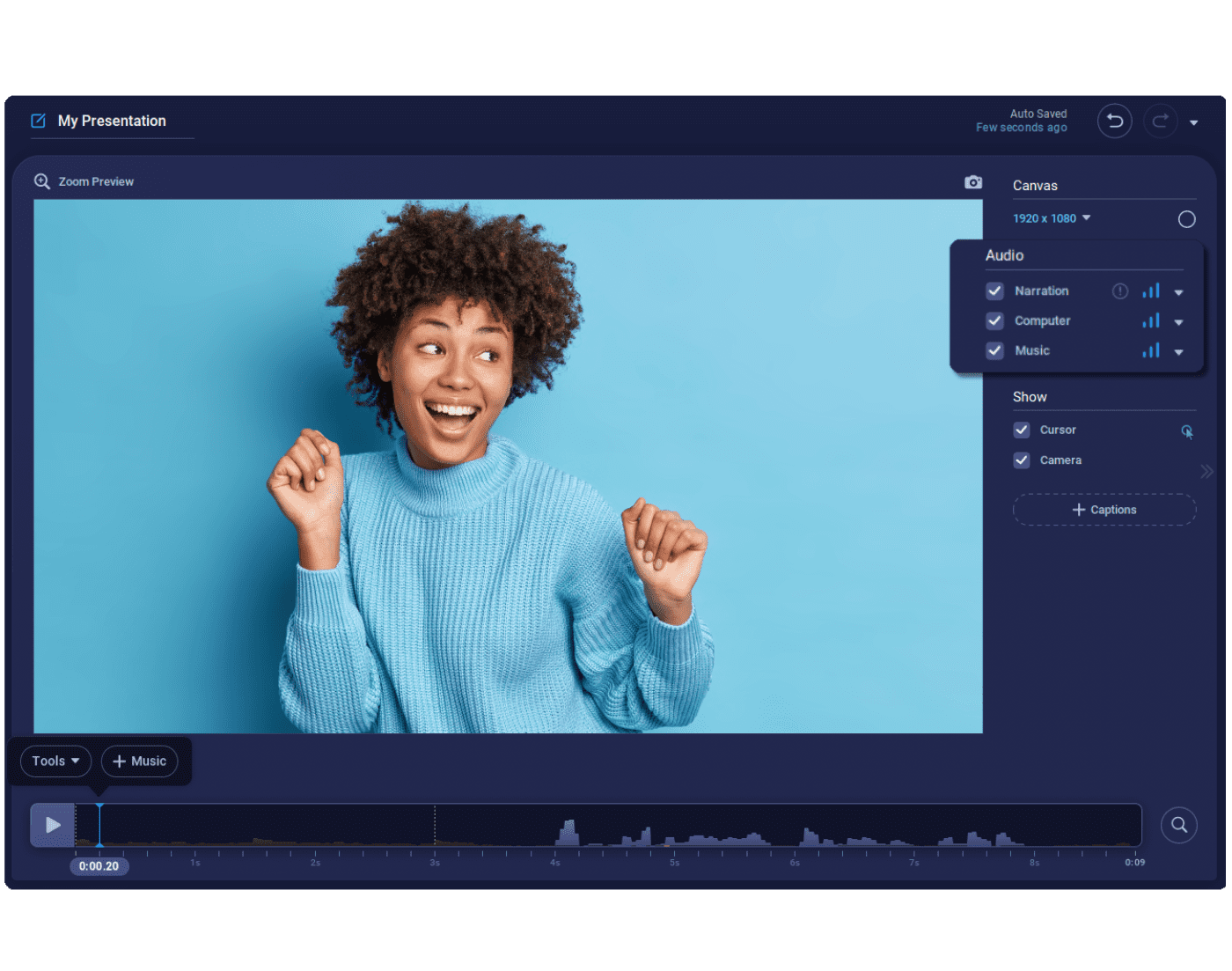This screenshot has height=971, width=1232.
Task: Open the timeline zoom search button
Action: 1178,825
